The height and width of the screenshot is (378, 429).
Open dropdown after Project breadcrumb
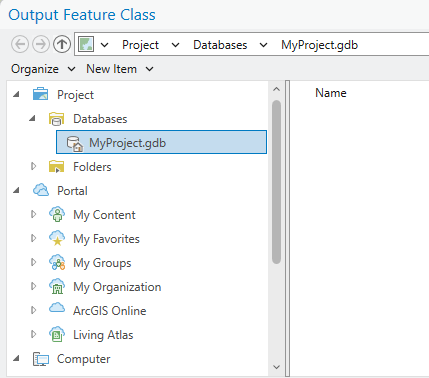[x=176, y=45]
